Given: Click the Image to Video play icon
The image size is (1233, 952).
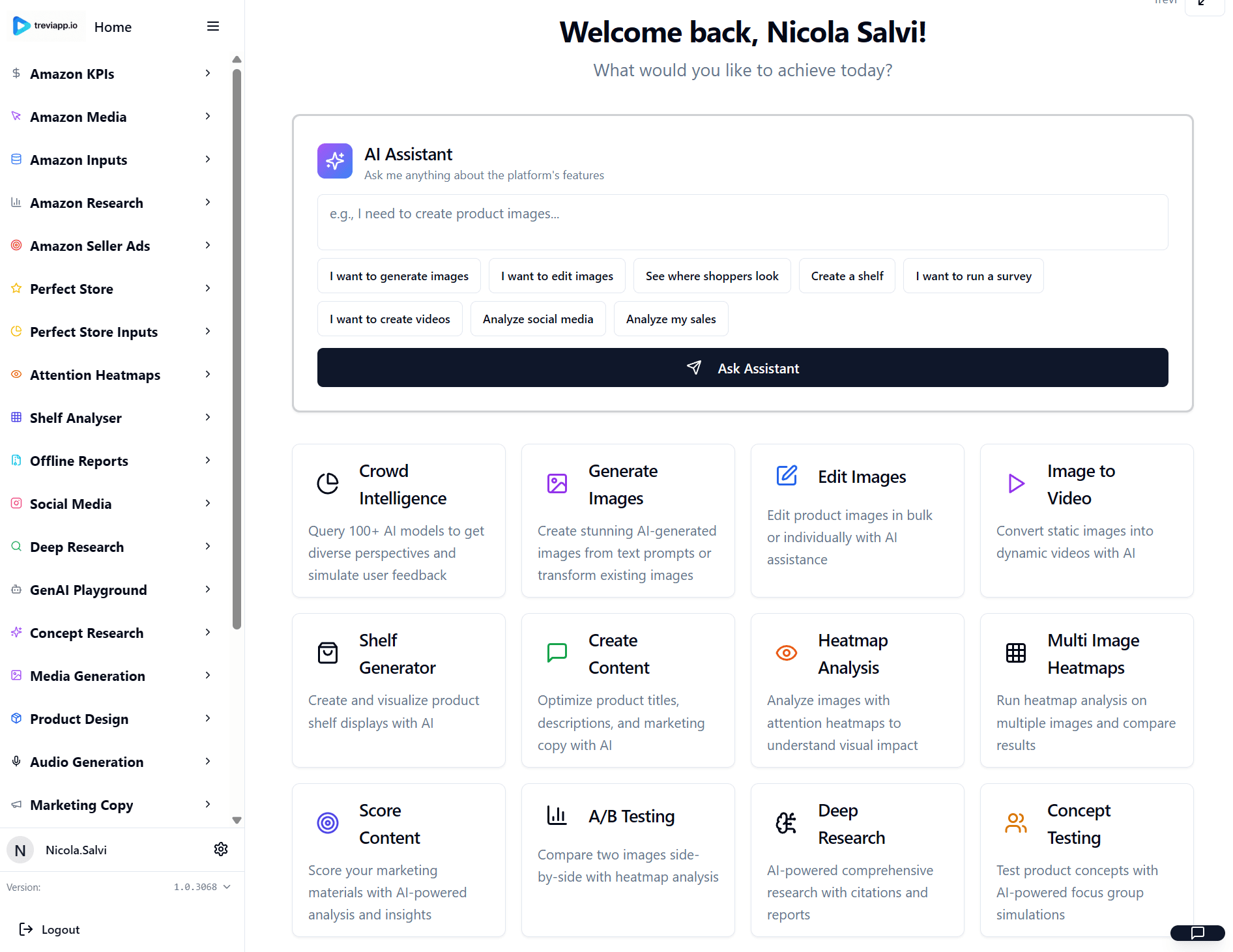Looking at the screenshot, I should (1015, 483).
